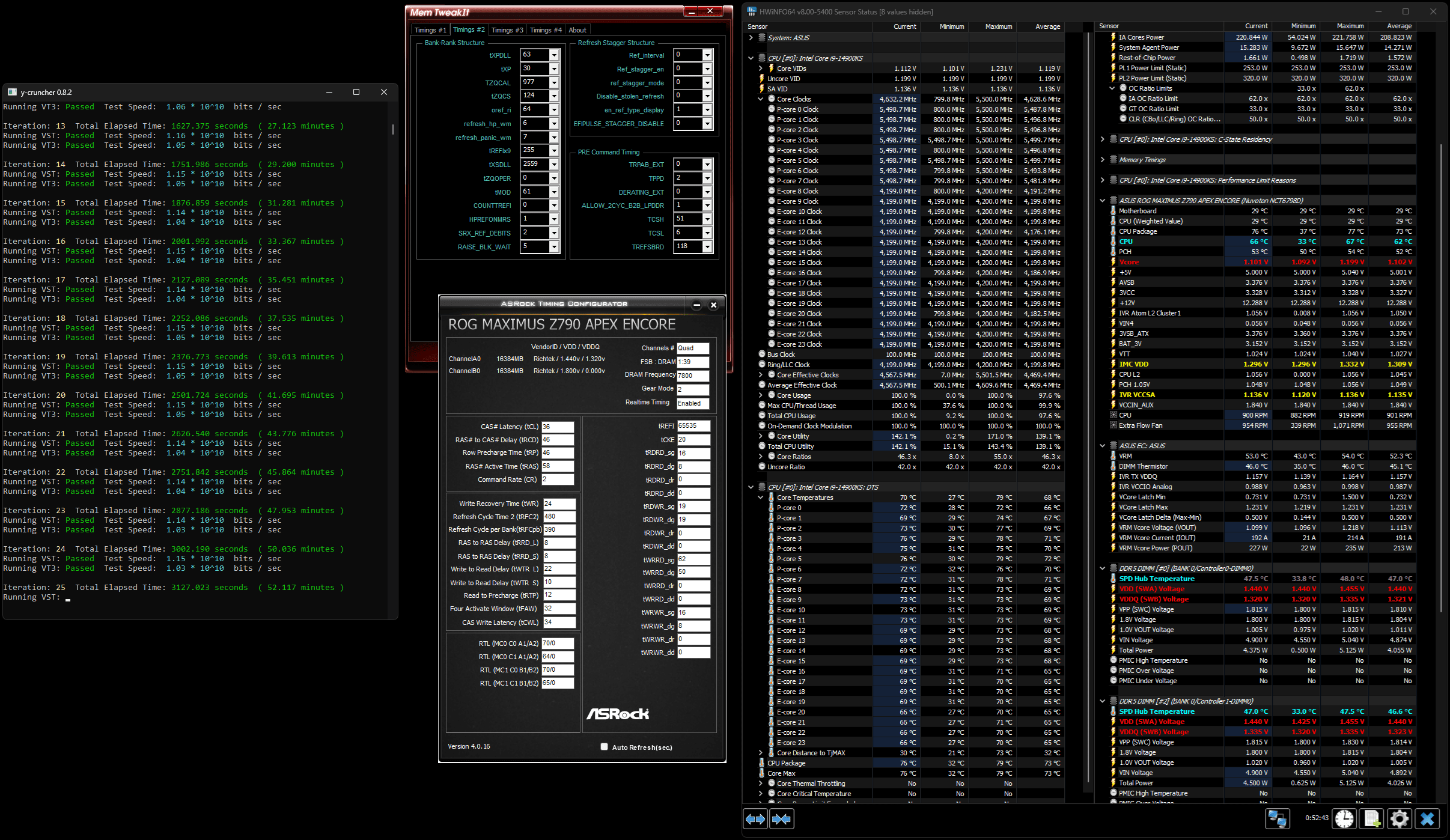Open the tXPDLL dropdown arrow in MemTweakIt
Viewport: 1450px width, 840px height.
tap(554, 55)
